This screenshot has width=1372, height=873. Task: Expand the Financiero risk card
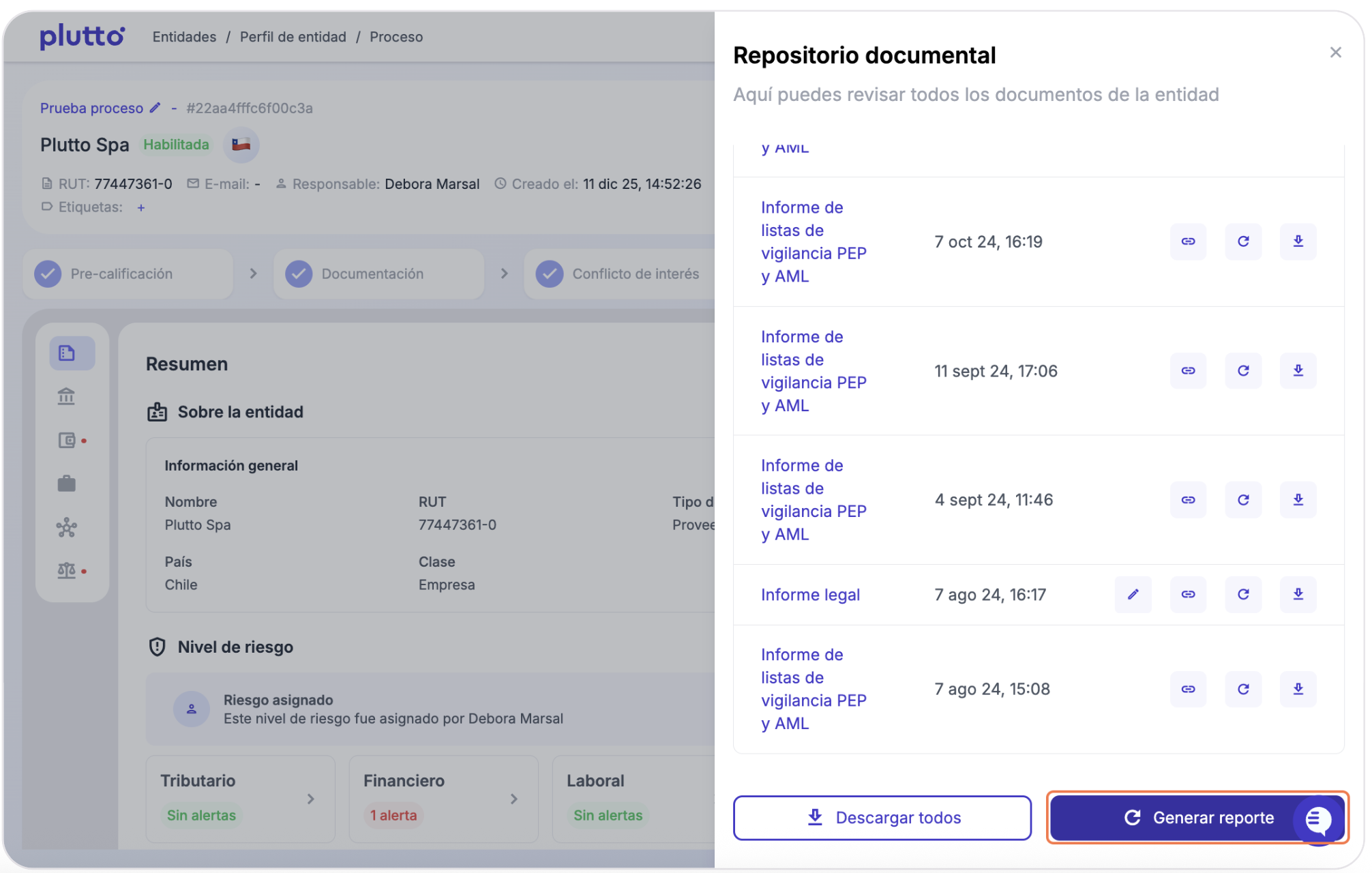513,799
